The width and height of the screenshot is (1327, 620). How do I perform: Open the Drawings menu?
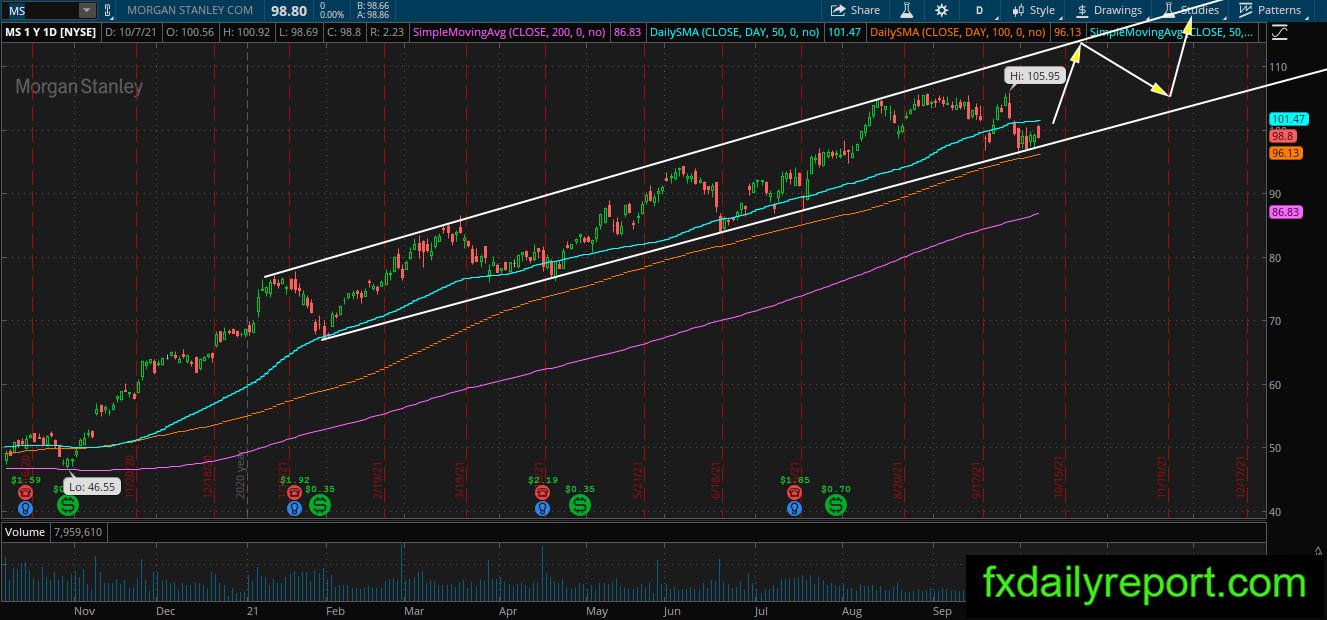click(1109, 10)
